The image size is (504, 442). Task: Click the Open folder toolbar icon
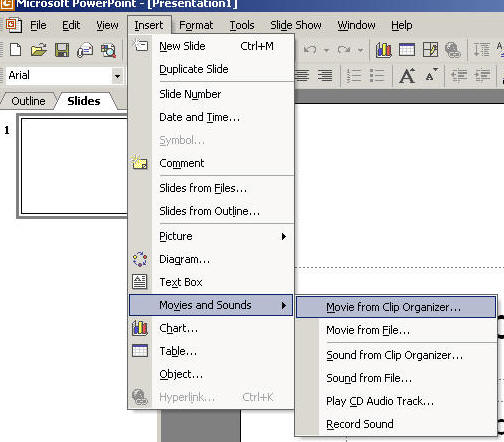point(39,50)
